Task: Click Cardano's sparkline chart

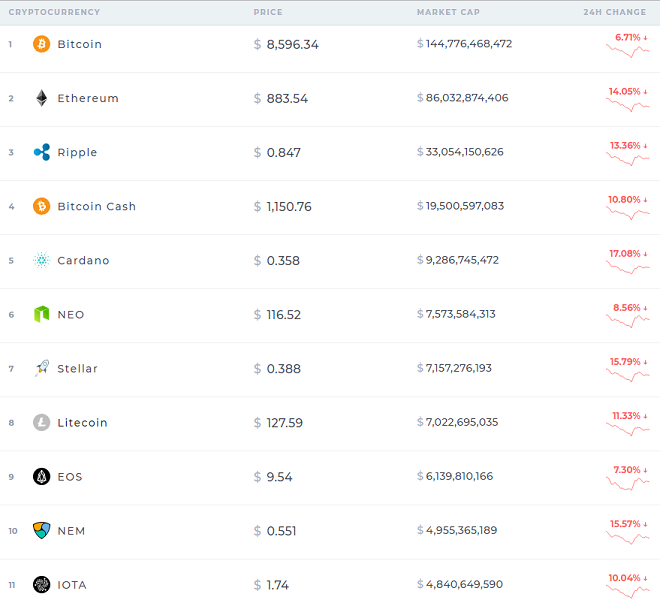Action: coord(628,267)
